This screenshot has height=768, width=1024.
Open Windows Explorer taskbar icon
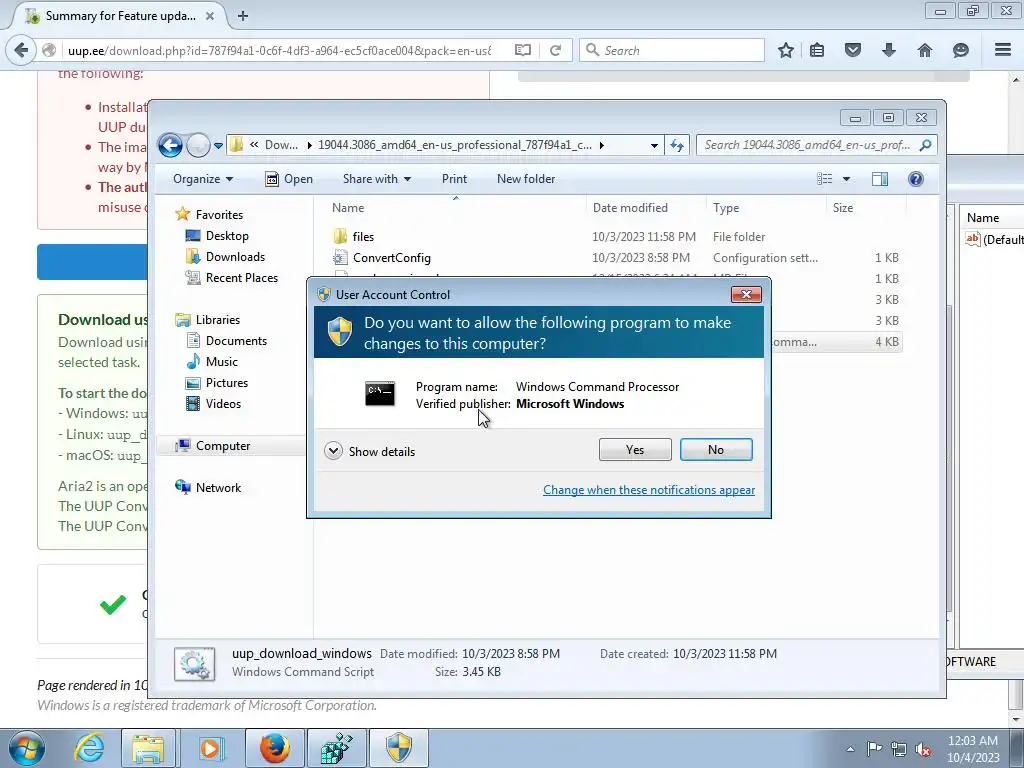pos(148,748)
